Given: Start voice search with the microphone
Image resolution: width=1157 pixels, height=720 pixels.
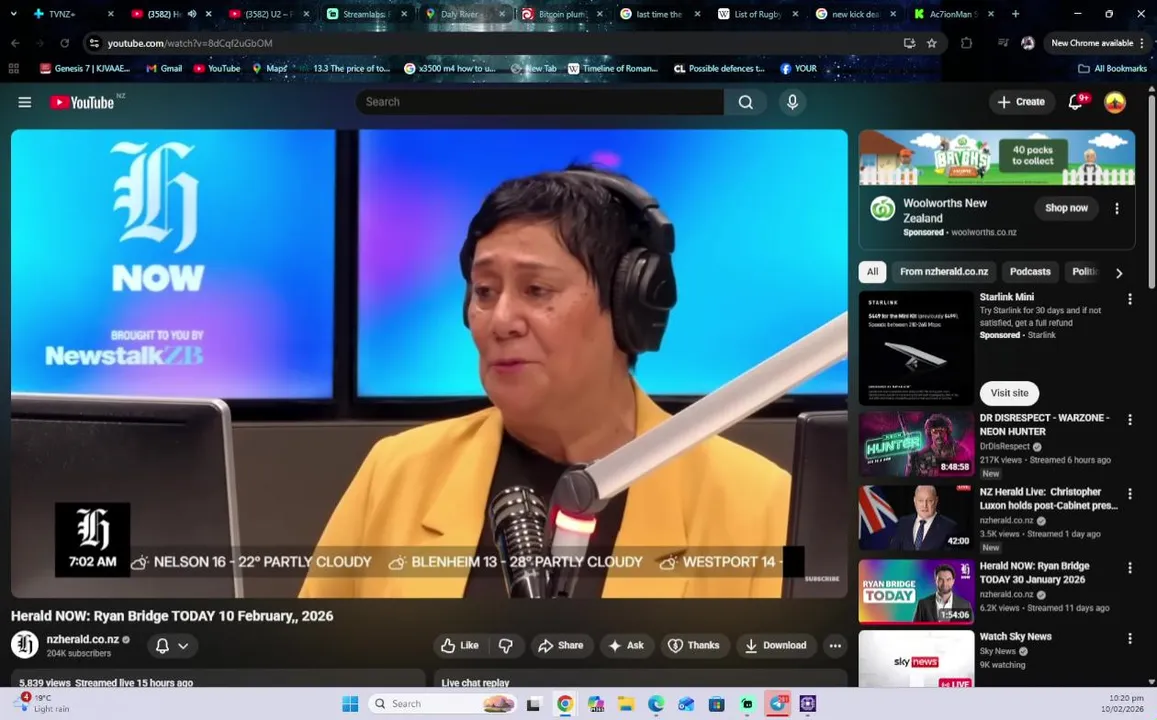Looking at the screenshot, I should [x=792, y=103].
